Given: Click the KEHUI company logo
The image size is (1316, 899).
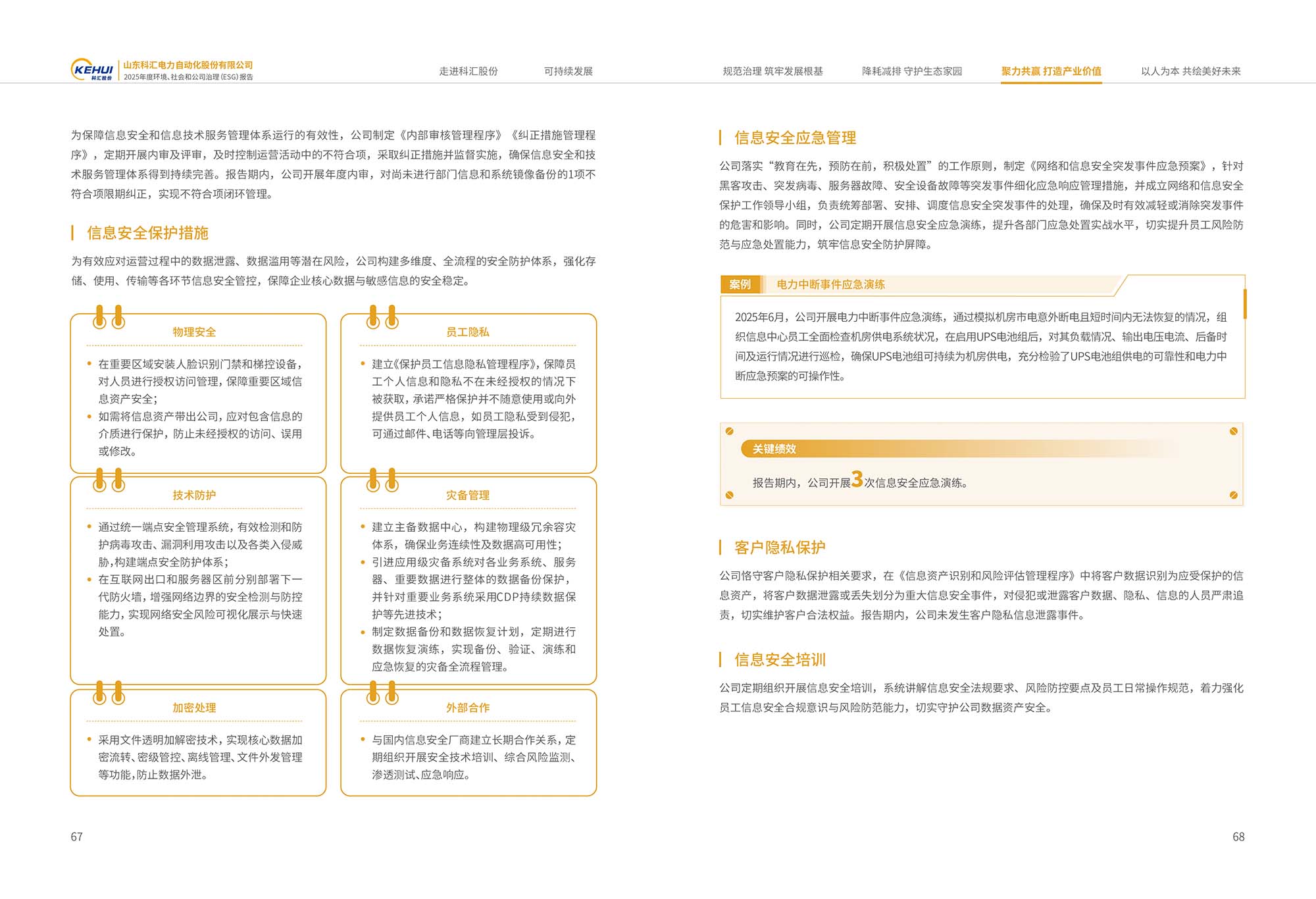Looking at the screenshot, I should [92, 70].
